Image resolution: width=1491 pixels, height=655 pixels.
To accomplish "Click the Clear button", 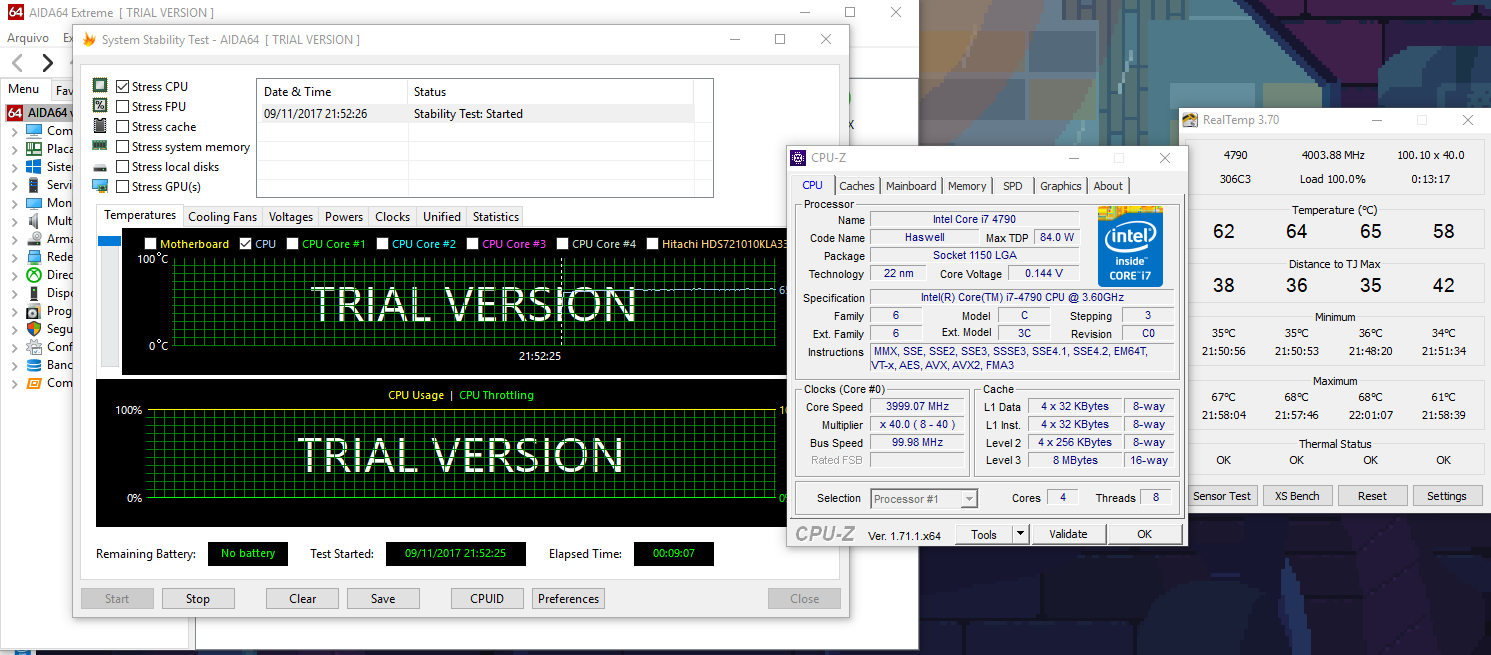I will coord(303,599).
